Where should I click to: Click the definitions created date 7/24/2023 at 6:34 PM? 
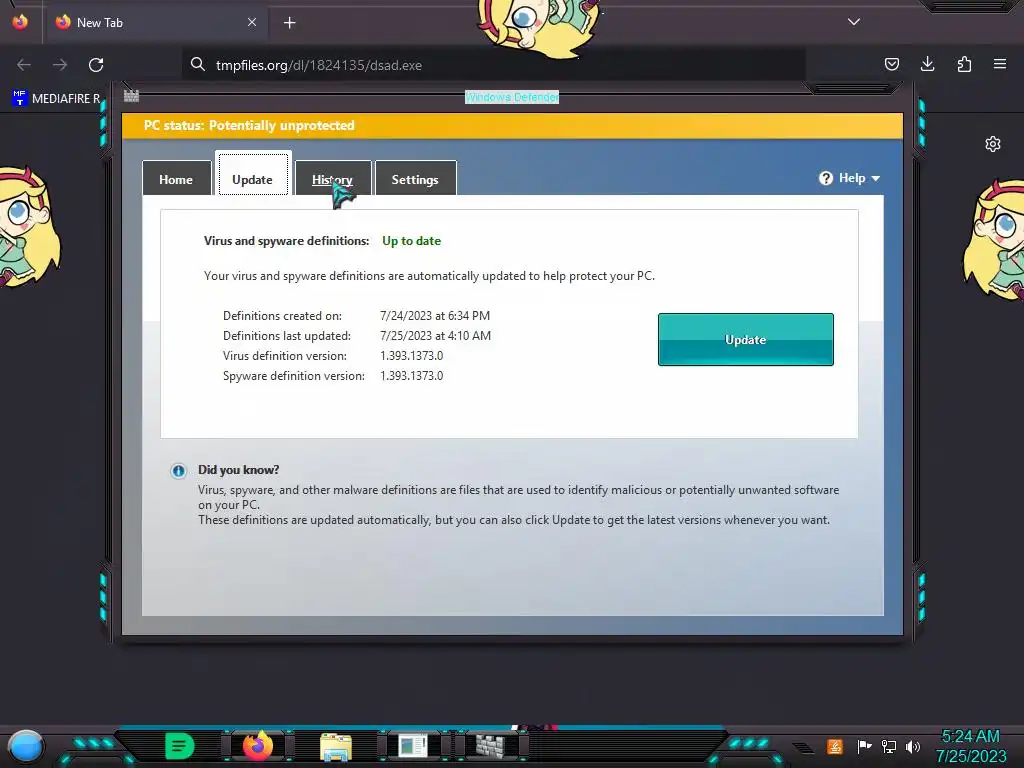435,315
